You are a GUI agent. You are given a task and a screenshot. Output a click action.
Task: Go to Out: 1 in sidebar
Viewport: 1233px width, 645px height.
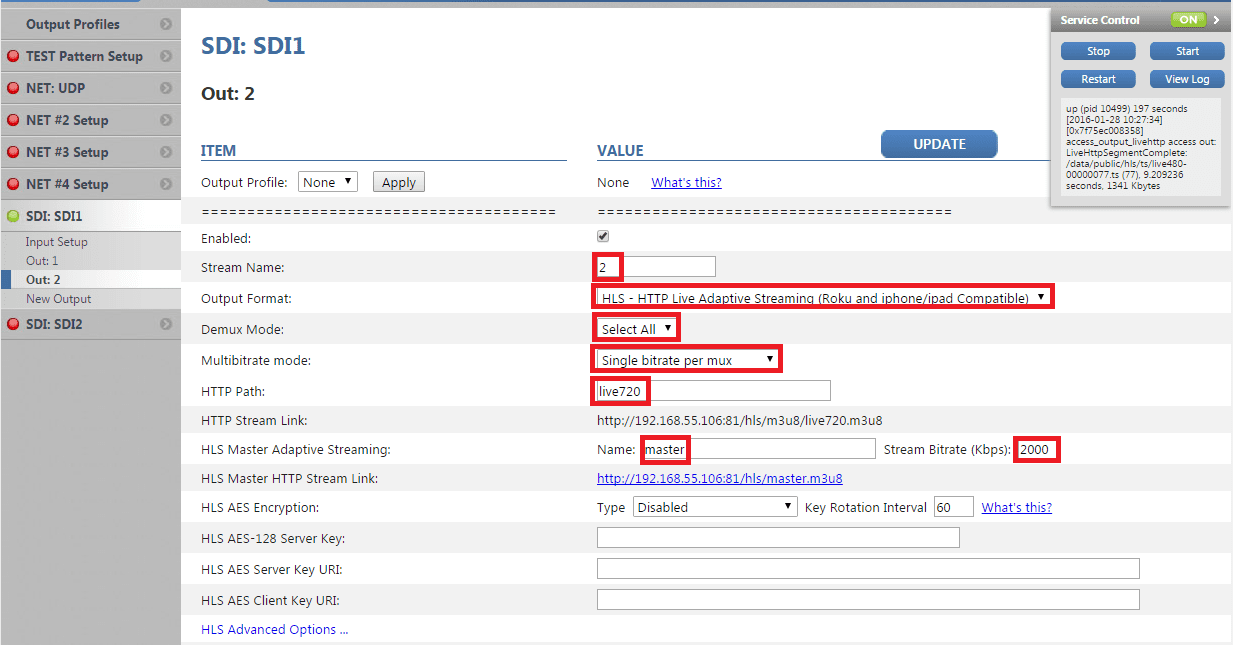pyautogui.click(x=42, y=261)
